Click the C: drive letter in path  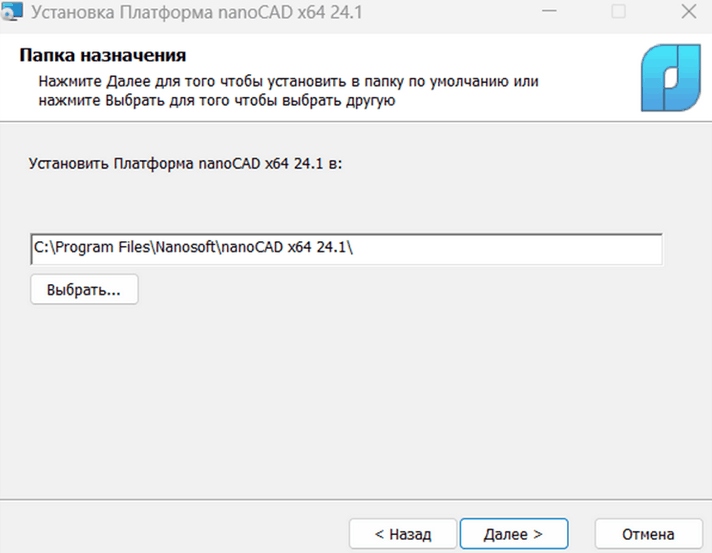tap(41, 249)
